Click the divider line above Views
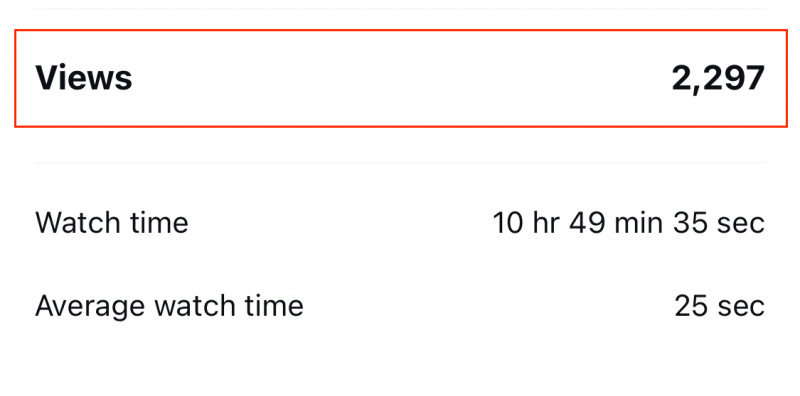Screen dimensions: 800x396 [x=400, y=9]
